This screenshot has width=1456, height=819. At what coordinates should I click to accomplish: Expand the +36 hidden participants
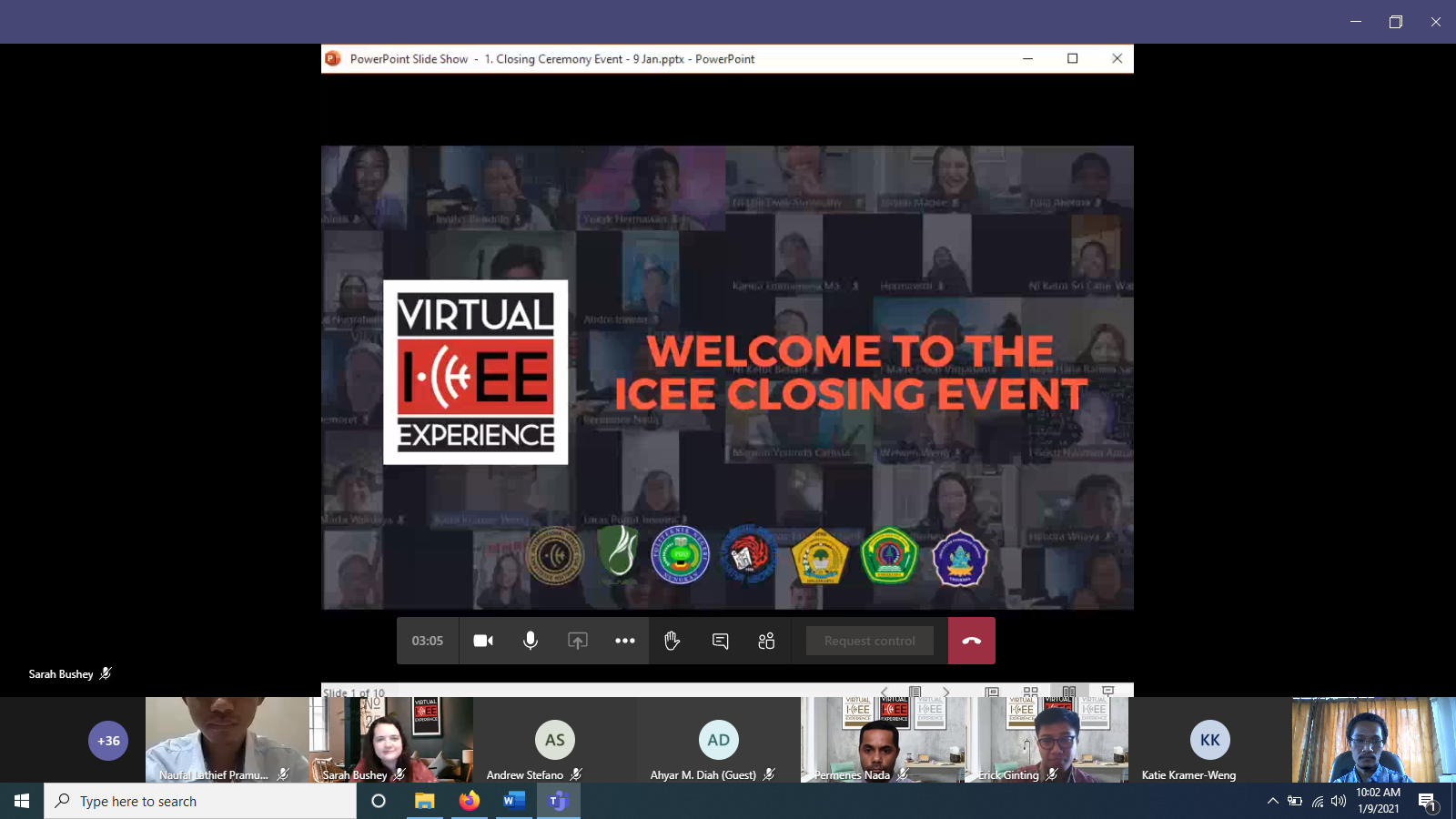[x=108, y=741]
